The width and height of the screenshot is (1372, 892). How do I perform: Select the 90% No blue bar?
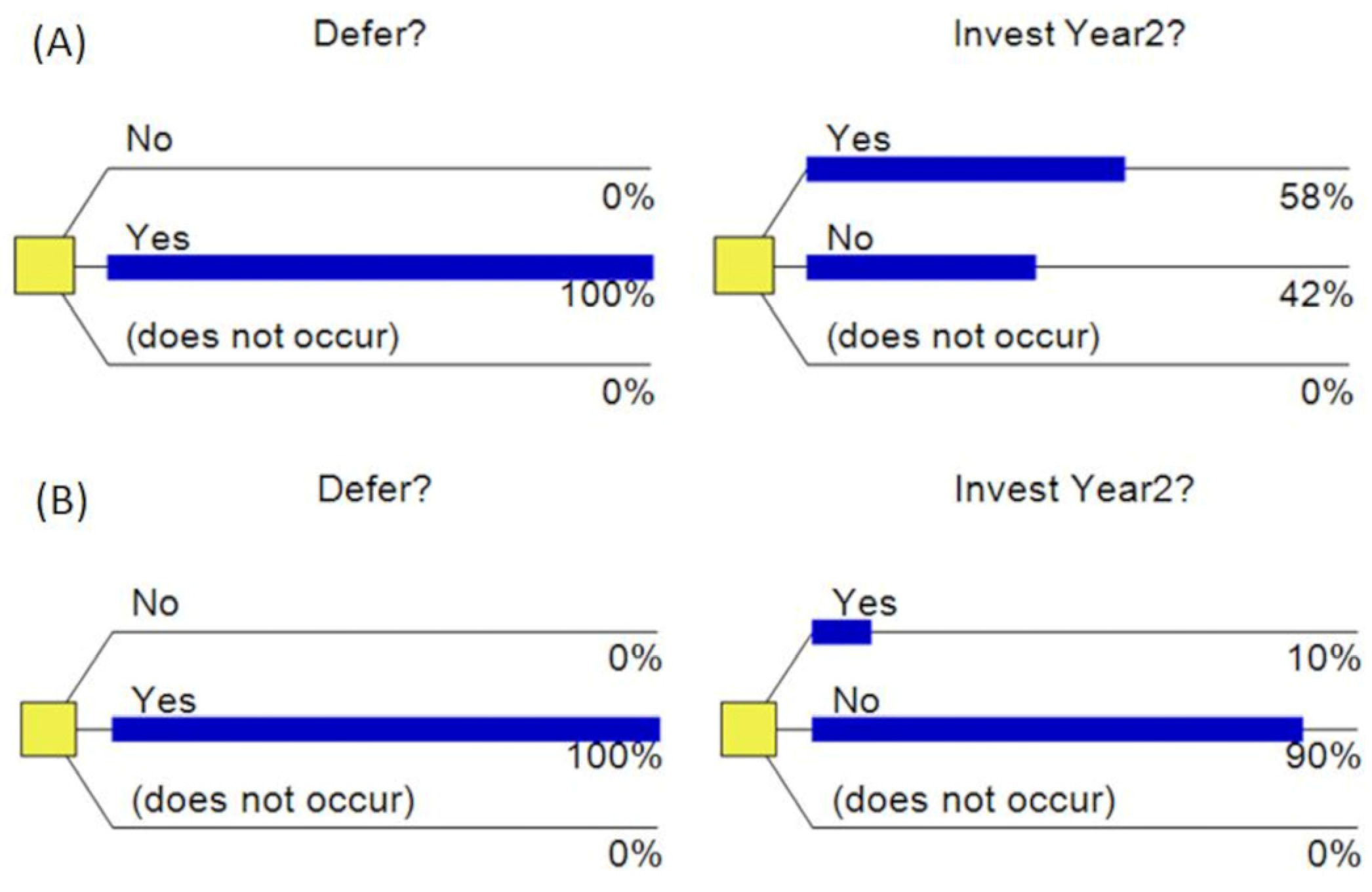coord(1057,729)
